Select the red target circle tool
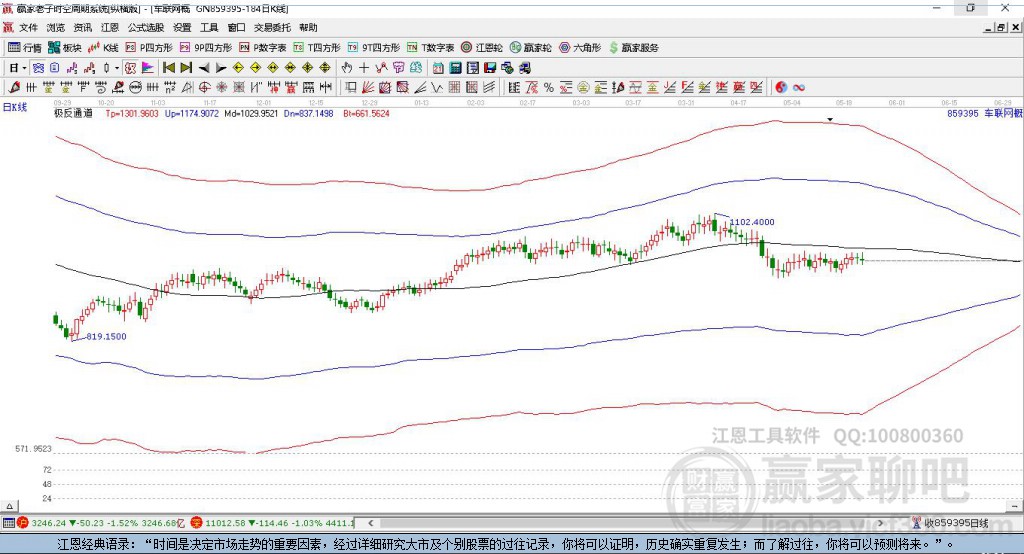 point(204,88)
